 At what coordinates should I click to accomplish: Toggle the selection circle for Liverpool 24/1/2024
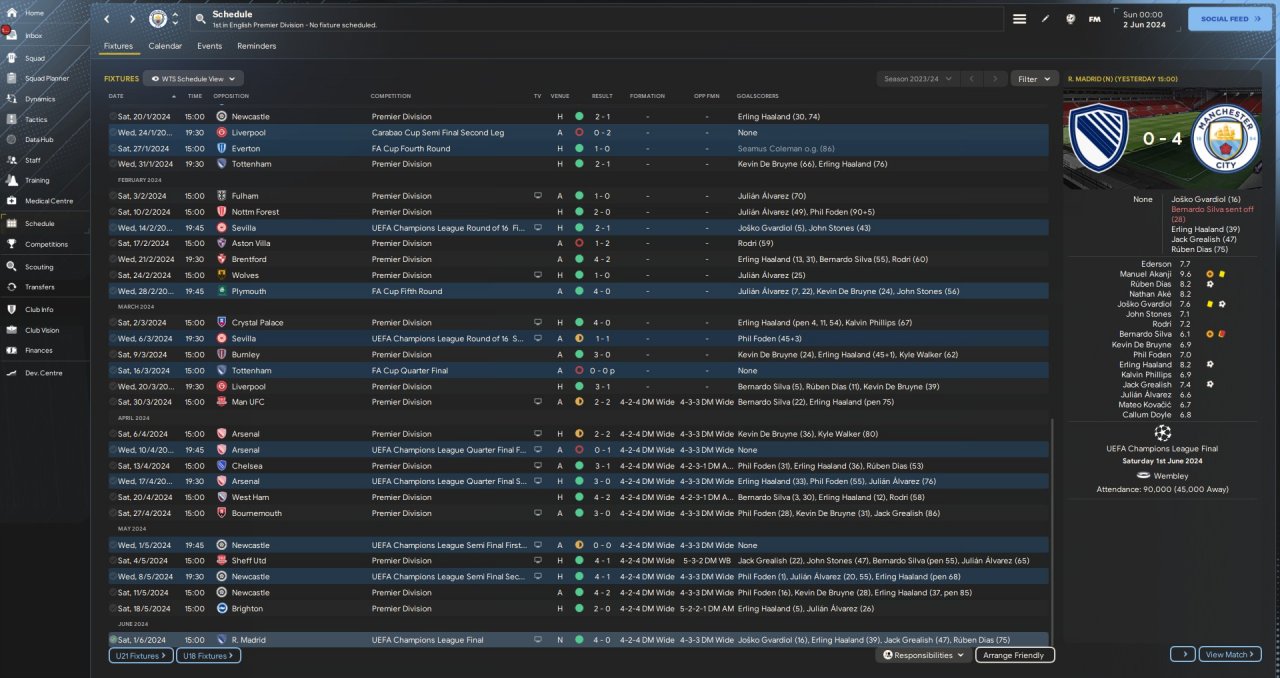point(113,132)
